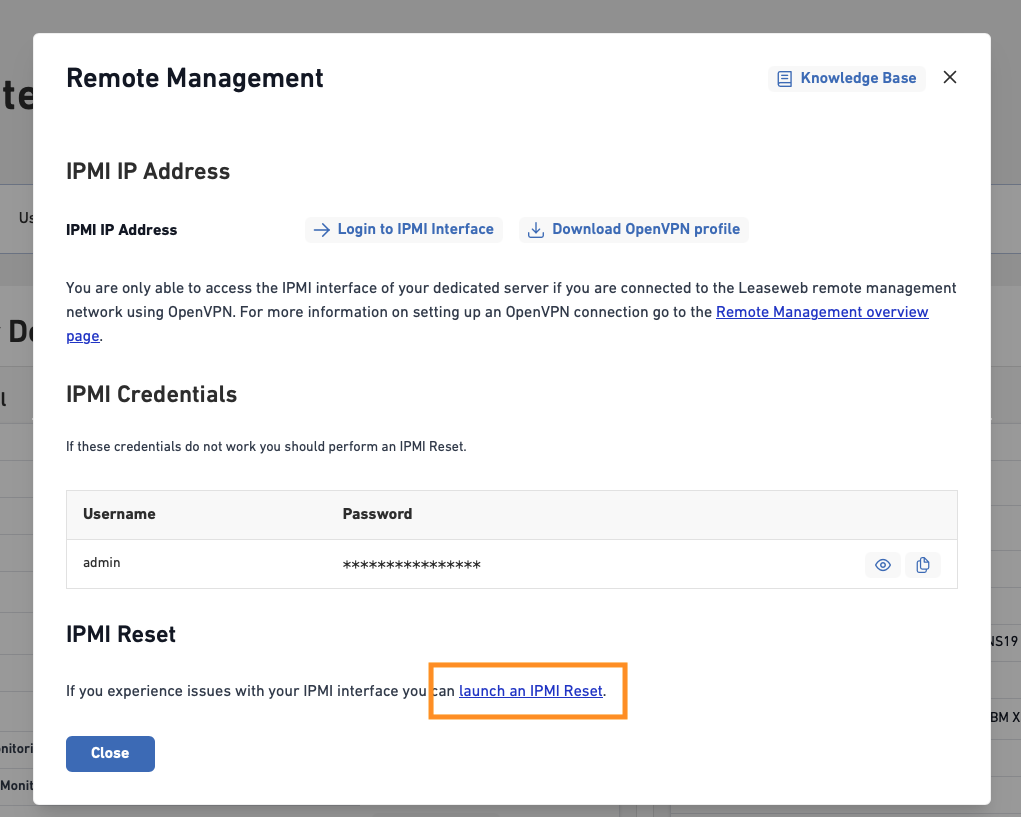Click the blue Close button

(110, 753)
